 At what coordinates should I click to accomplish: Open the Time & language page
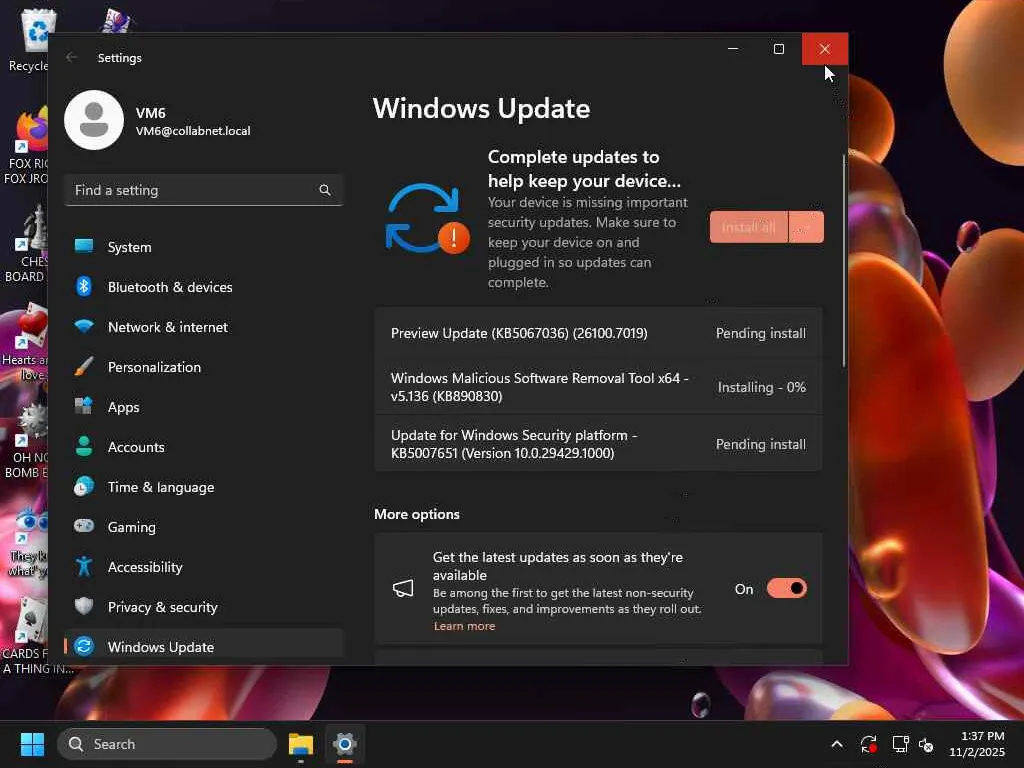(204, 487)
